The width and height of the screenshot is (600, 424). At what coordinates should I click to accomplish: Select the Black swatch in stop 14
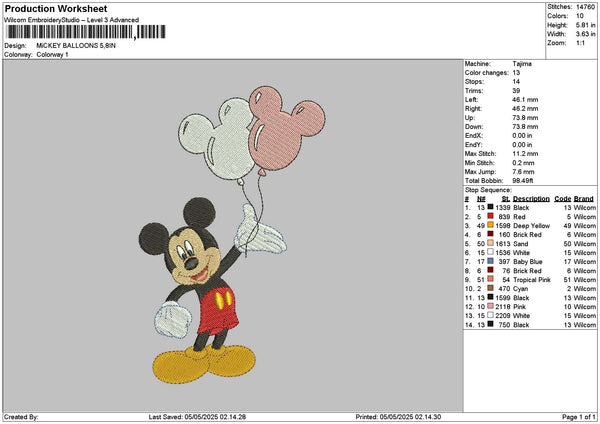click(x=490, y=324)
